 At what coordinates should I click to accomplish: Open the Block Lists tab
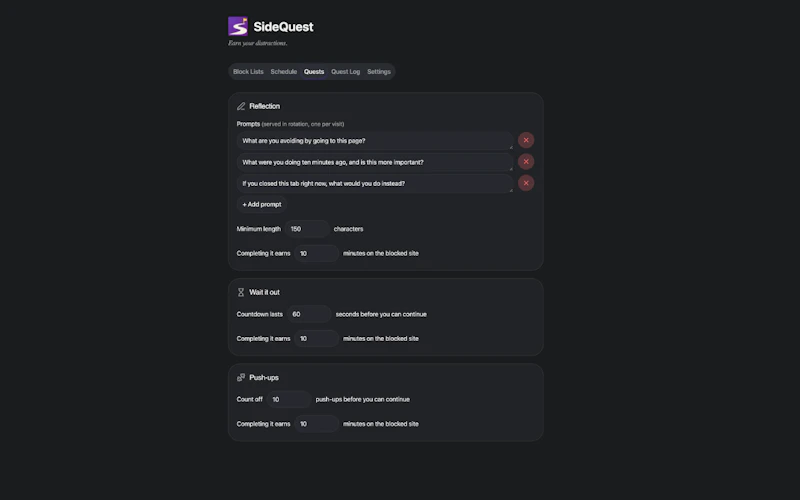point(248,71)
